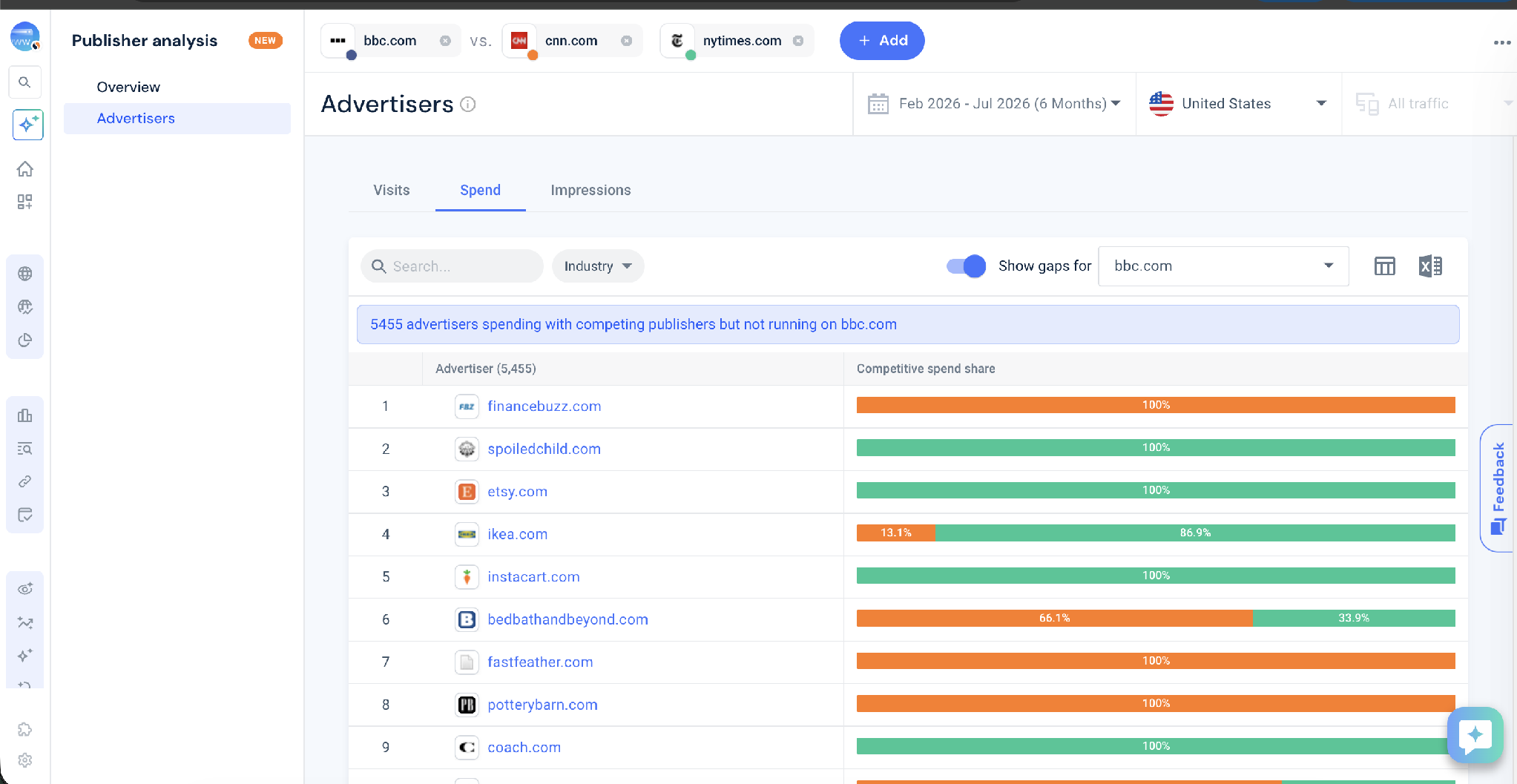This screenshot has width=1517, height=784.
Task: Click financebuzz.com's 100% orange spend bar
Action: [1156, 405]
